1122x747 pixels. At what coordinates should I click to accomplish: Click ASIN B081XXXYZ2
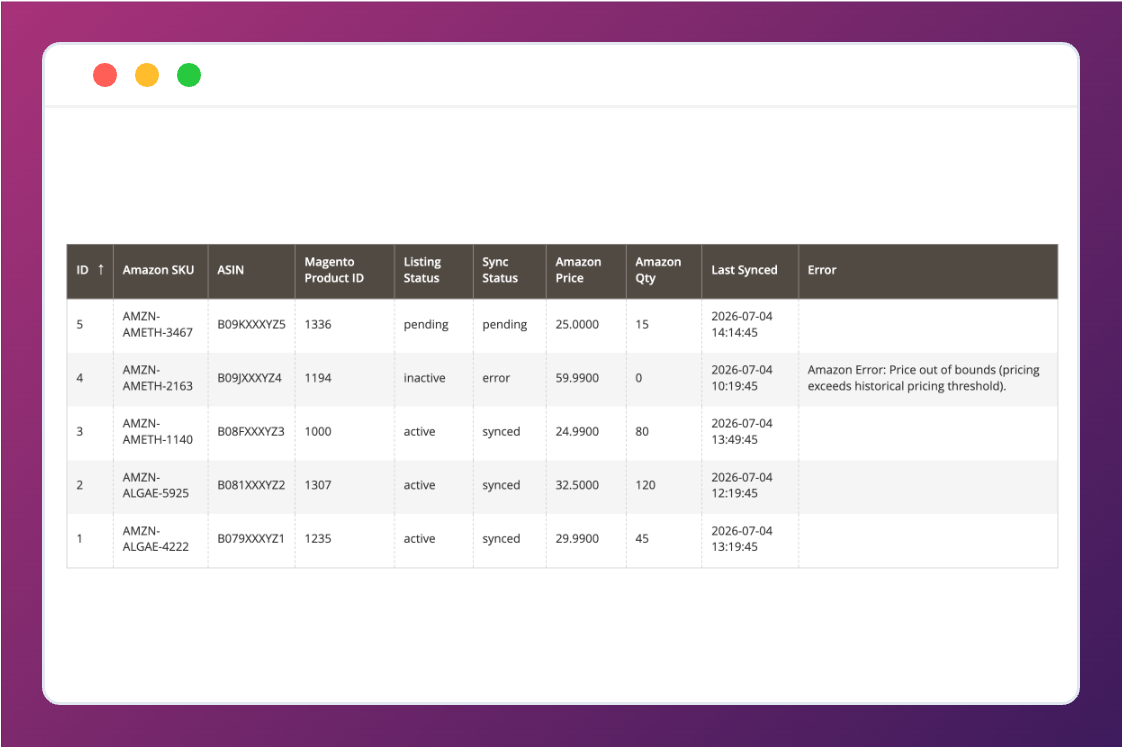pyautogui.click(x=251, y=485)
